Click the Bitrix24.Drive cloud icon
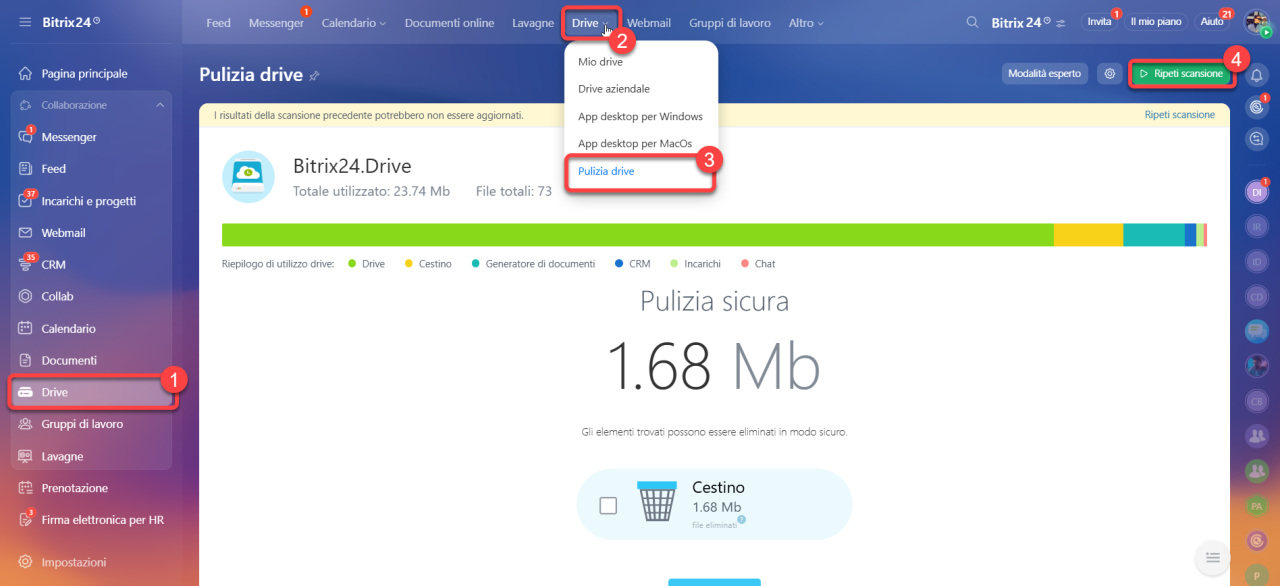Viewport: 1280px width, 586px height. pos(247,176)
